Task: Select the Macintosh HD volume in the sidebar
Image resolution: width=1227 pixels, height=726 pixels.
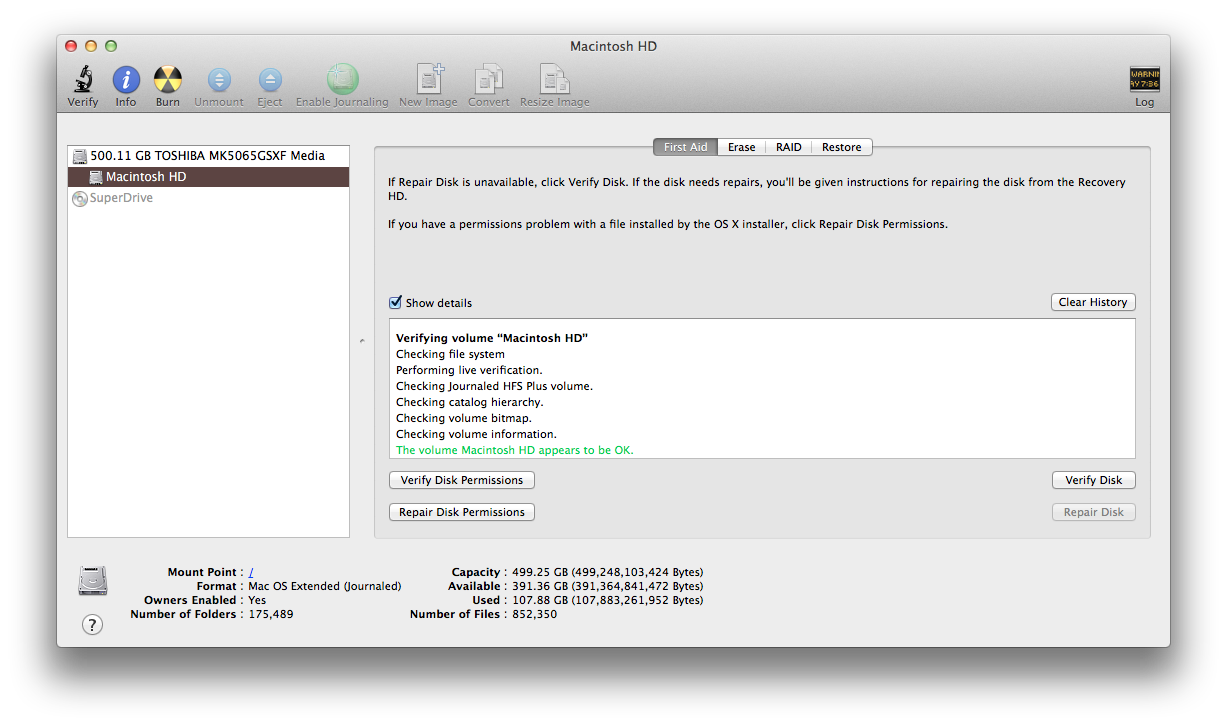Action: click(x=208, y=176)
